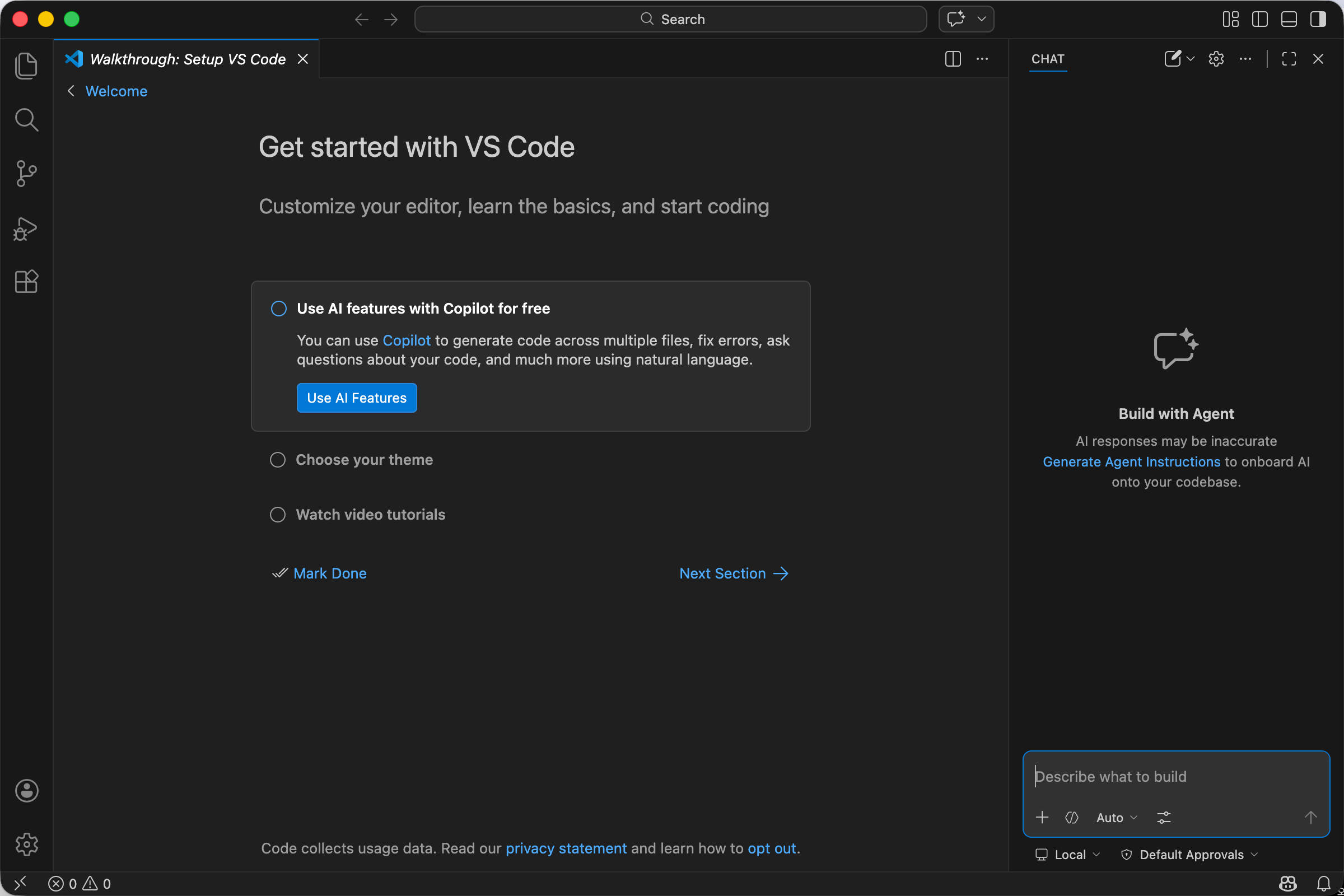Open the Extensions view
Viewport: 1344px width, 896px height.
point(26,281)
